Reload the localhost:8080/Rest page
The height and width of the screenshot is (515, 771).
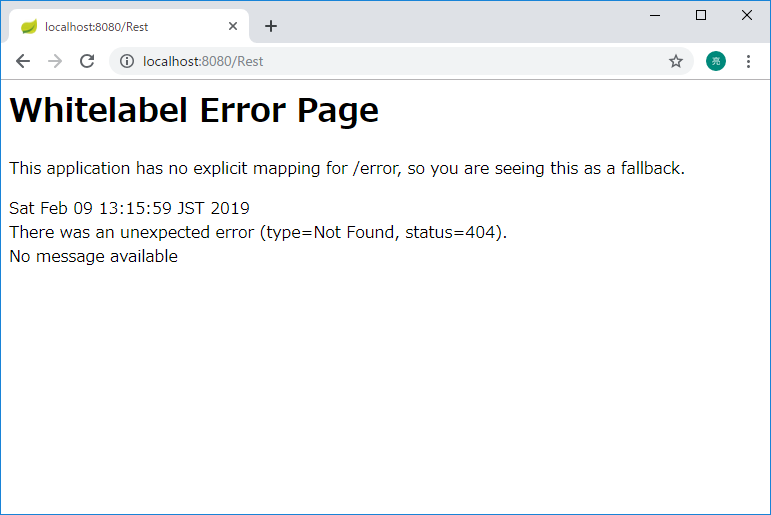[87, 61]
